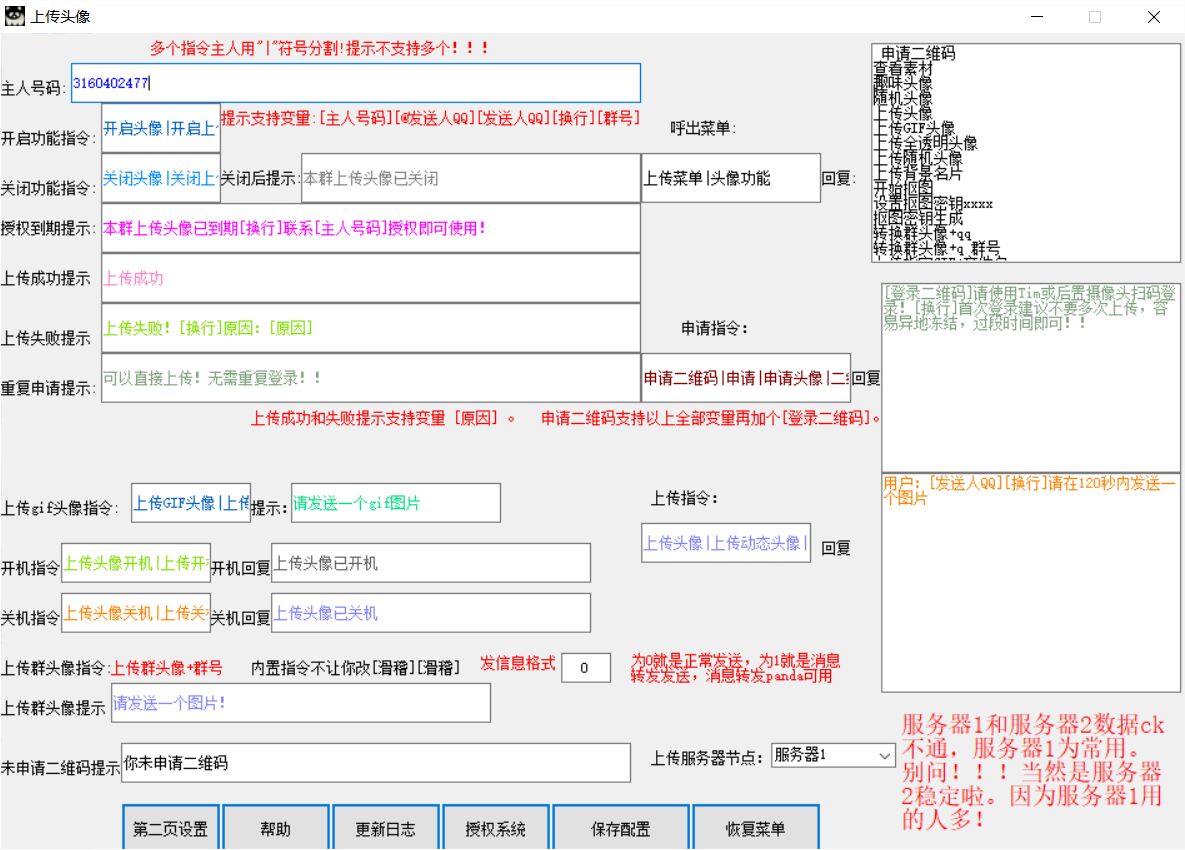Click the red text 上传群头像+群号
This screenshot has height=850, width=1185.
[167, 668]
